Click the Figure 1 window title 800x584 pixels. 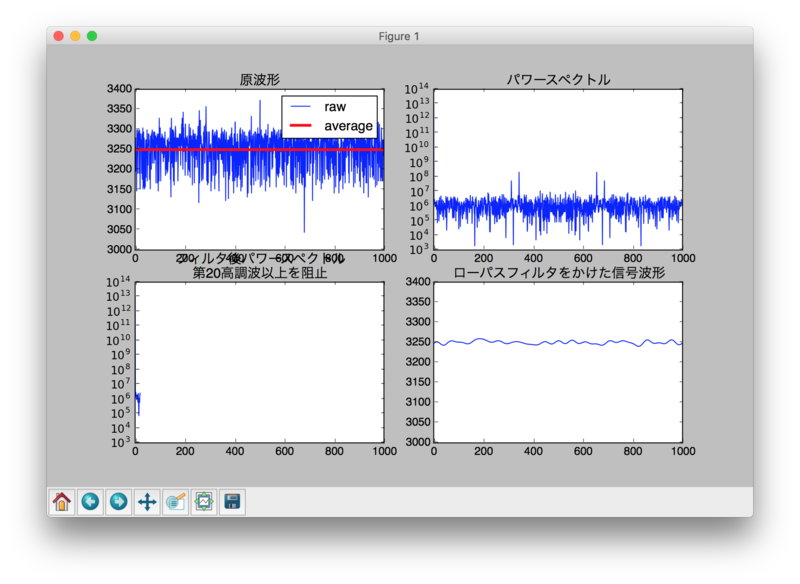pyautogui.click(x=399, y=36)
